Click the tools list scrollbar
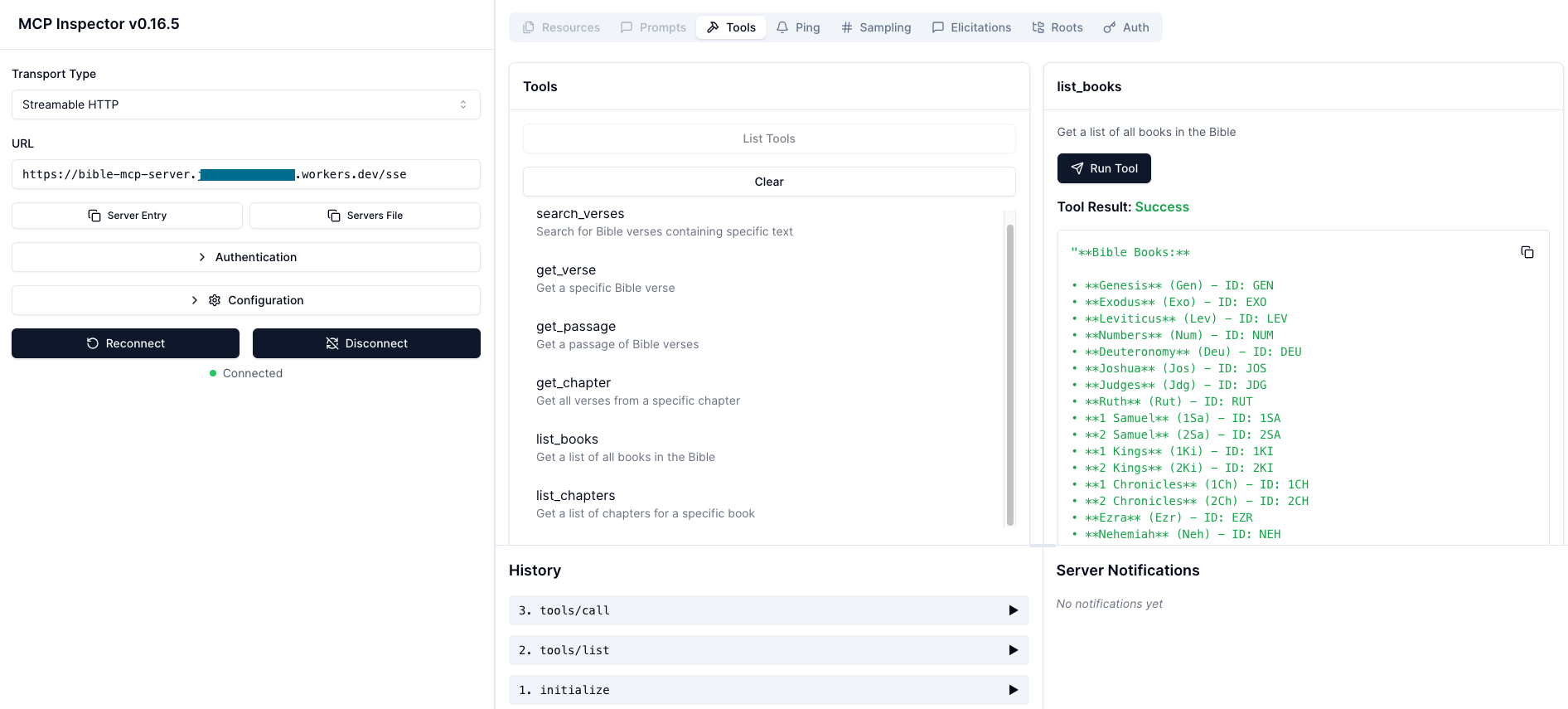The width and height of the screenshot is (1568, 709). (x=1010, y=375)
